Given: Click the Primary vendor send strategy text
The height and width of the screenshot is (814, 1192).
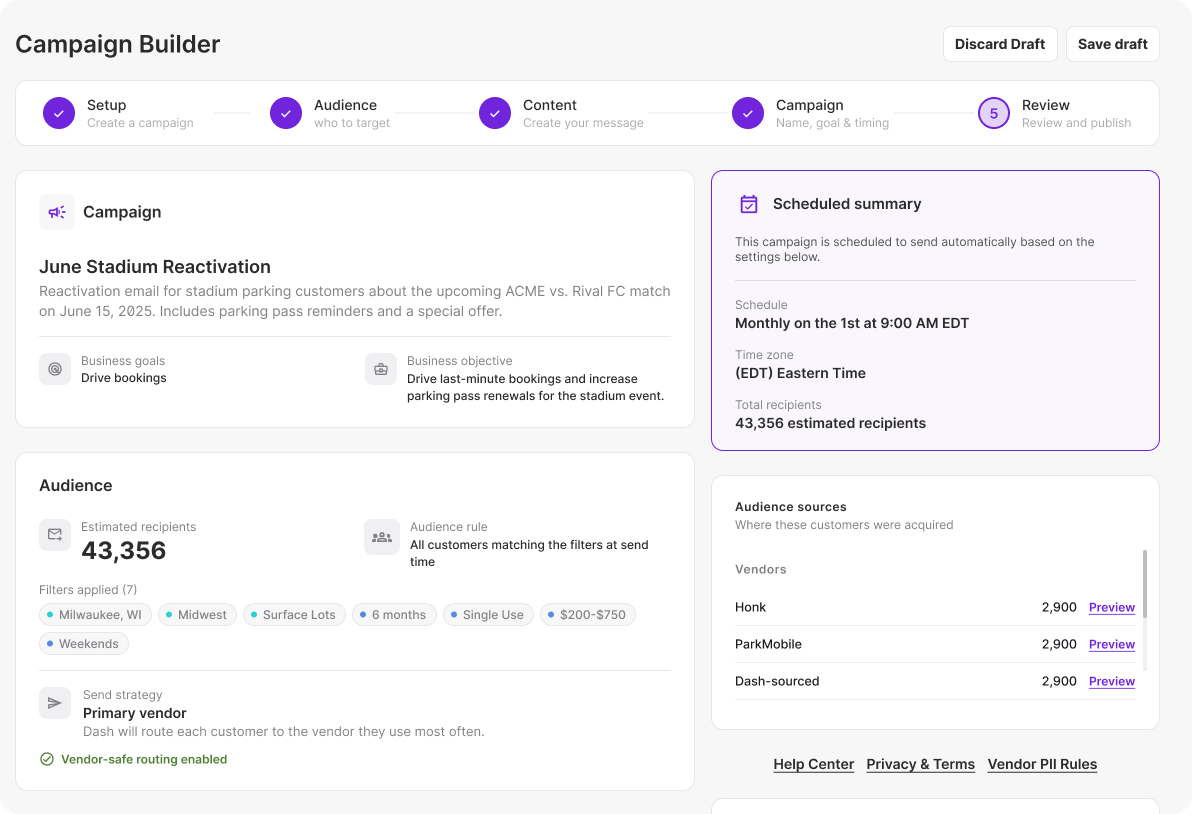Looking at the screenshot, I should [135, 713].
